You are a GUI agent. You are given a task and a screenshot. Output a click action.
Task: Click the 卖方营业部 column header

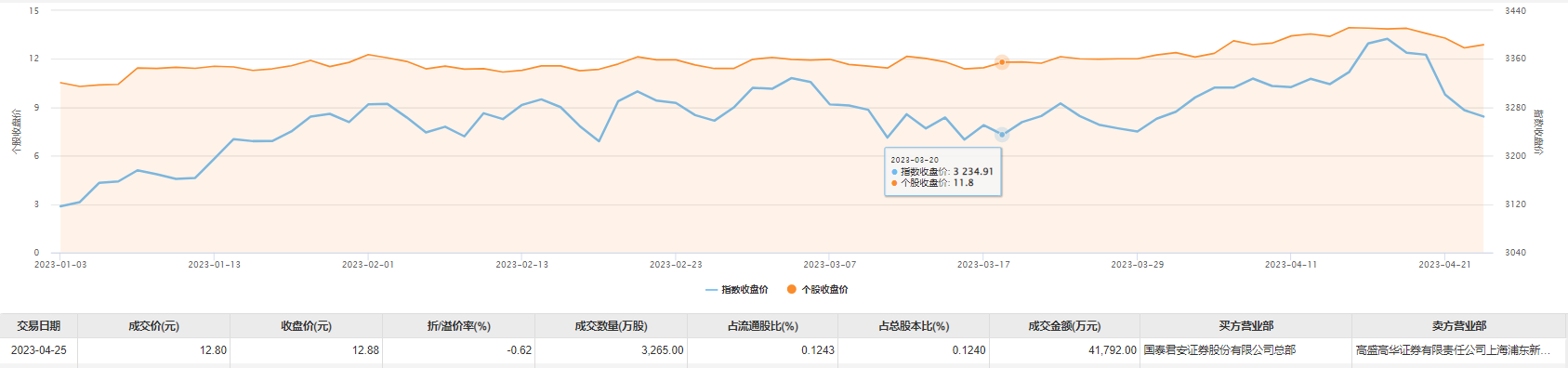(1458, 326)
